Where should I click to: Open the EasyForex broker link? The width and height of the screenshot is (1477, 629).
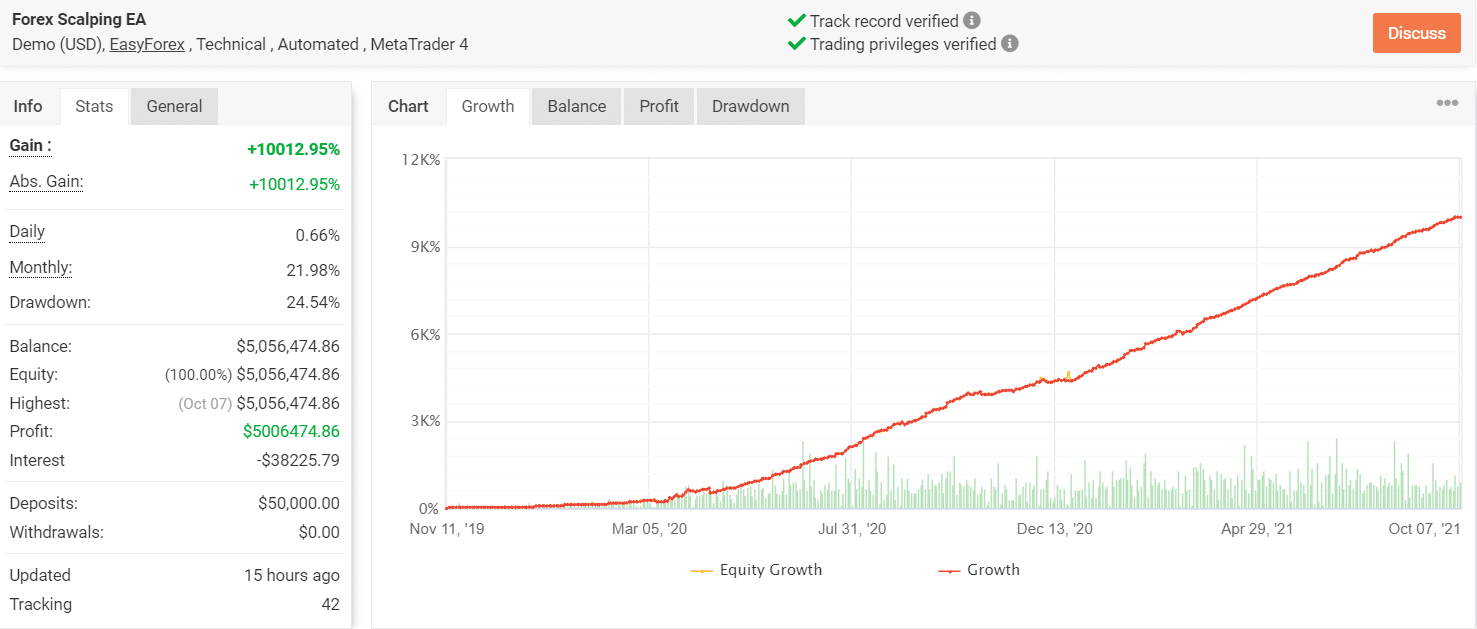(x=146, y=44)
